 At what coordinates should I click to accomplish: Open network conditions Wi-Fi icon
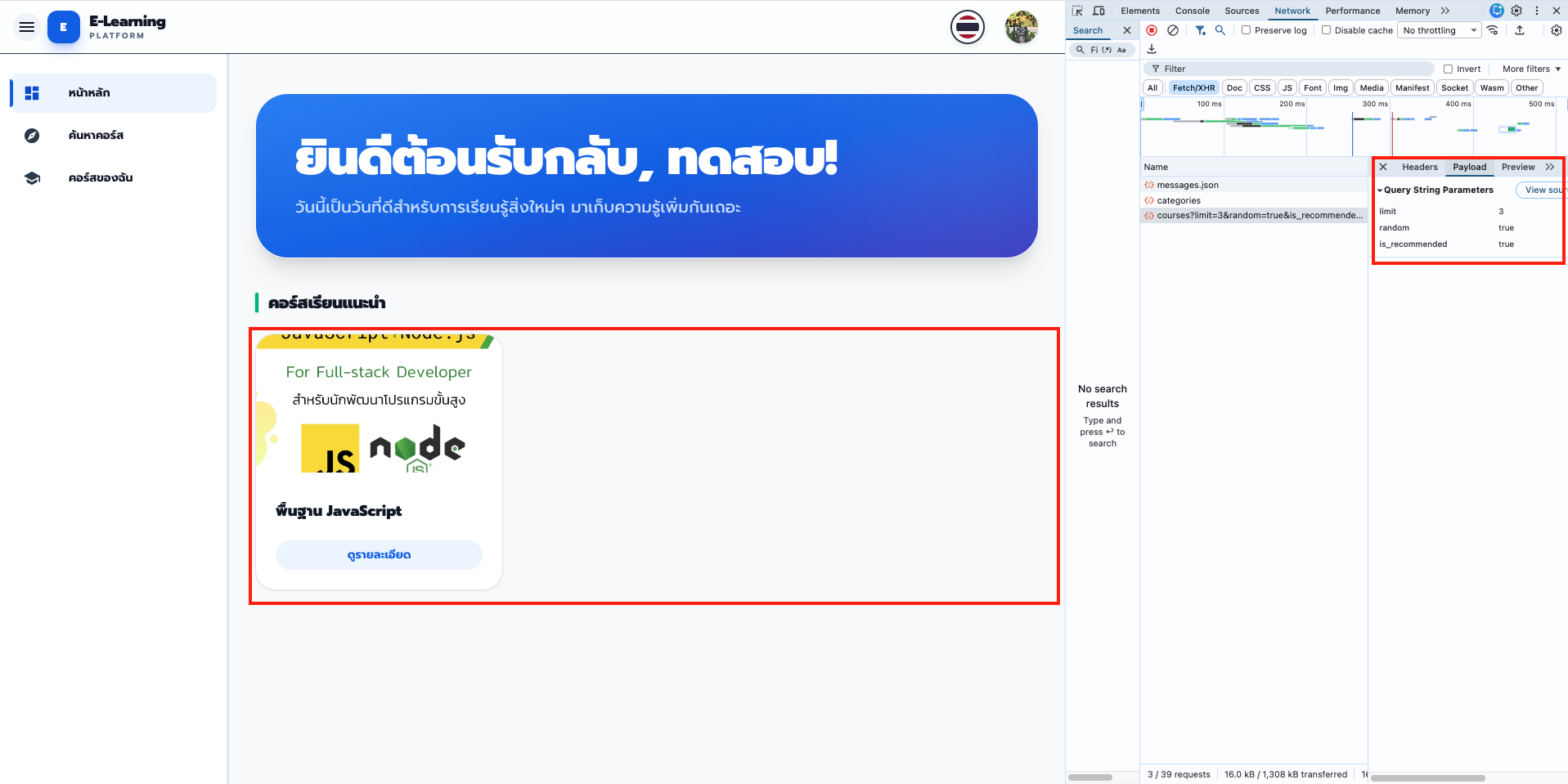[1493, 30]
